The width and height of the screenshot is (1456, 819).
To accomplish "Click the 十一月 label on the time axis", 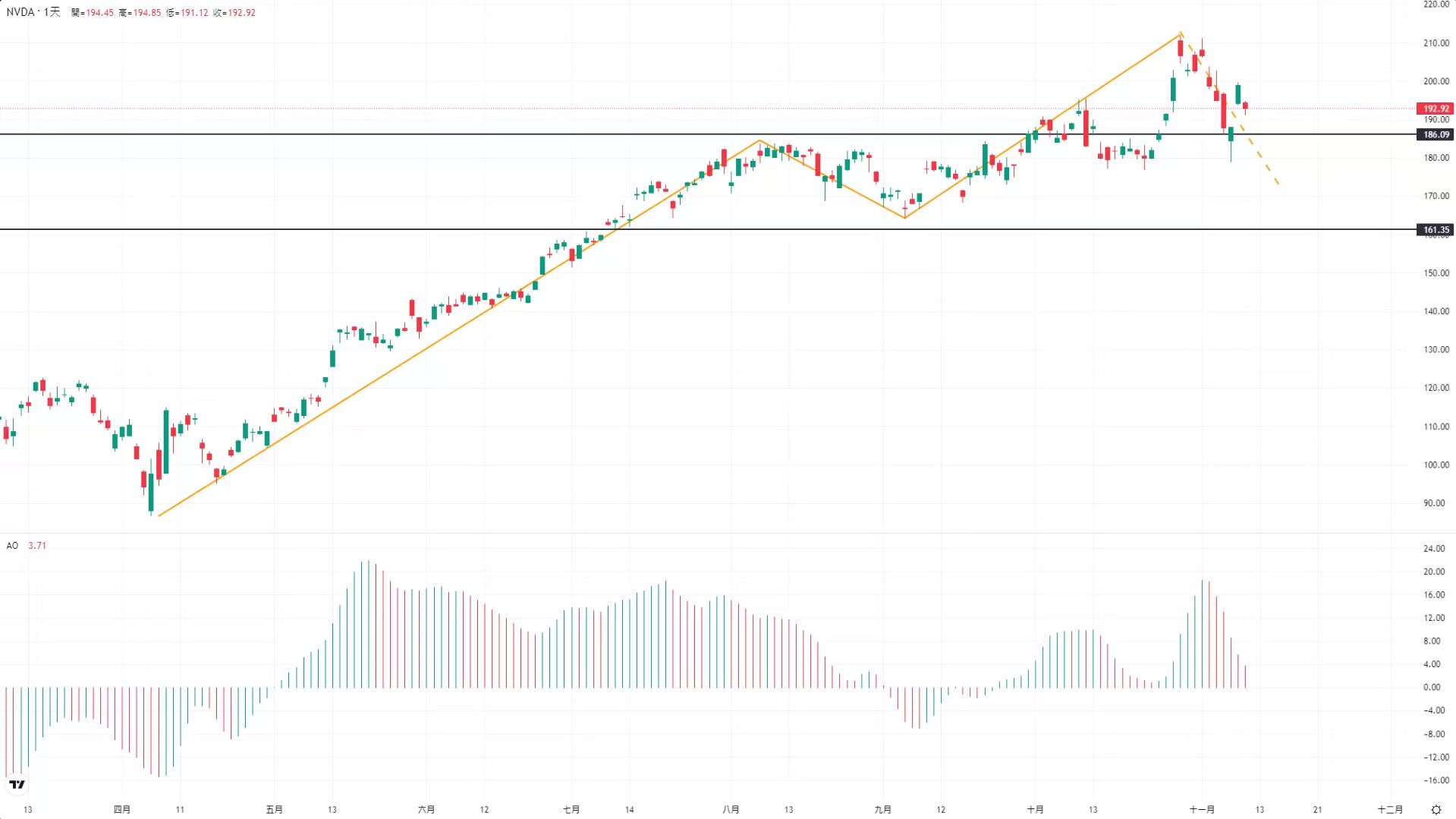I will point(1202,810).
